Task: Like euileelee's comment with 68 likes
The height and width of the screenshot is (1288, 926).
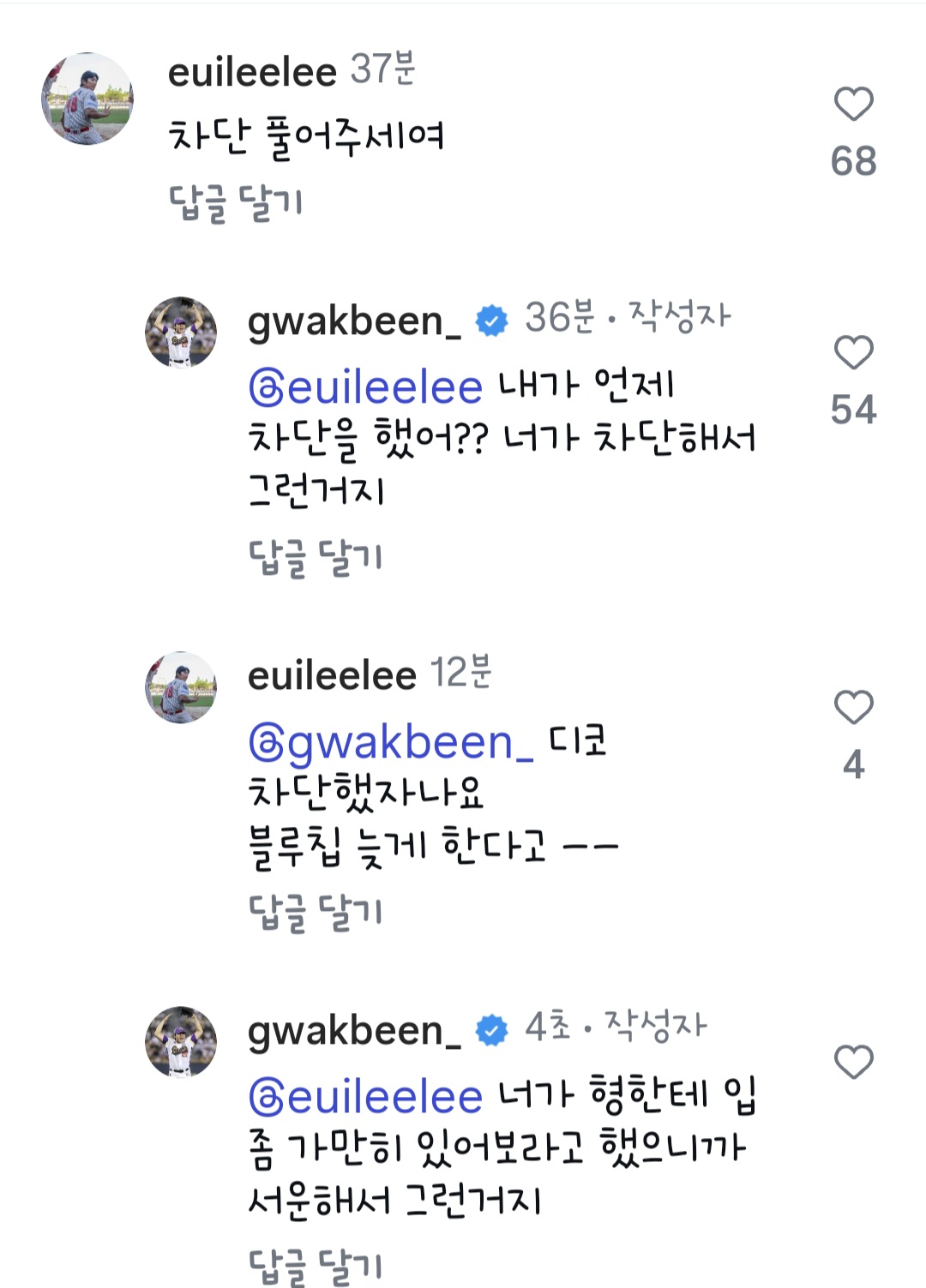Action: pos(853,105)
